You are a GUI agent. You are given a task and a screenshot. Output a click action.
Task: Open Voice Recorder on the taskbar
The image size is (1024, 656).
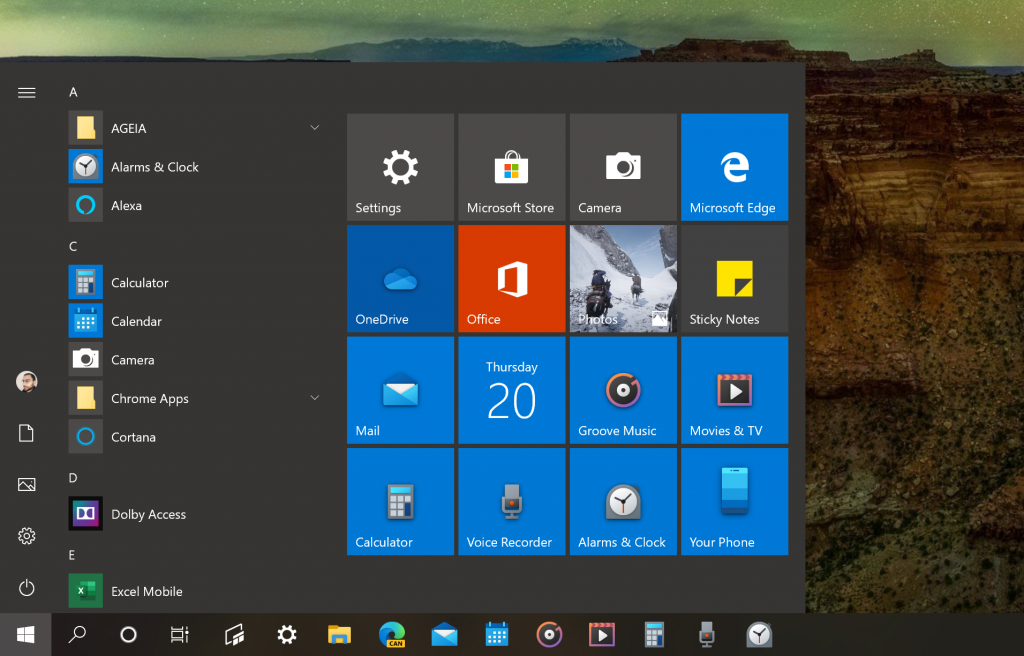point(707,634)
